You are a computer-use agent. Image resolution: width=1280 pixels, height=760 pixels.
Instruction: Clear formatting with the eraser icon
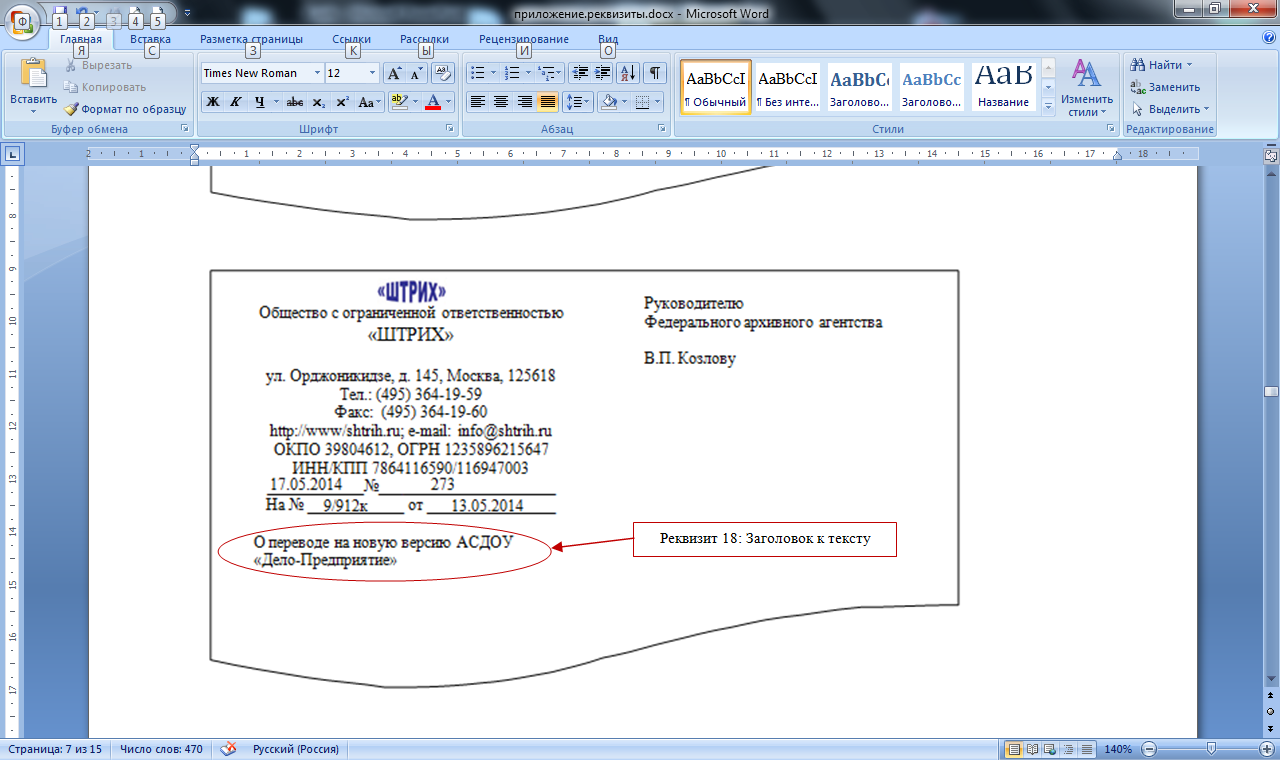(443, 73)
